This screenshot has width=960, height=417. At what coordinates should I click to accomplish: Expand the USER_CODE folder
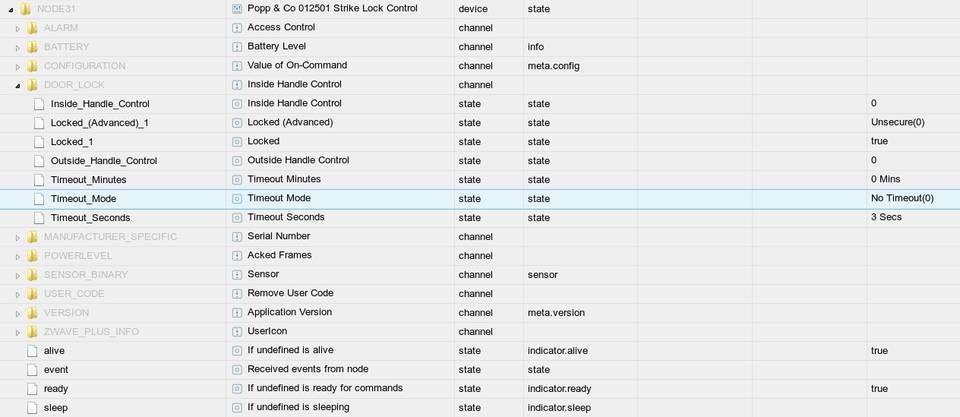[18, 294]
